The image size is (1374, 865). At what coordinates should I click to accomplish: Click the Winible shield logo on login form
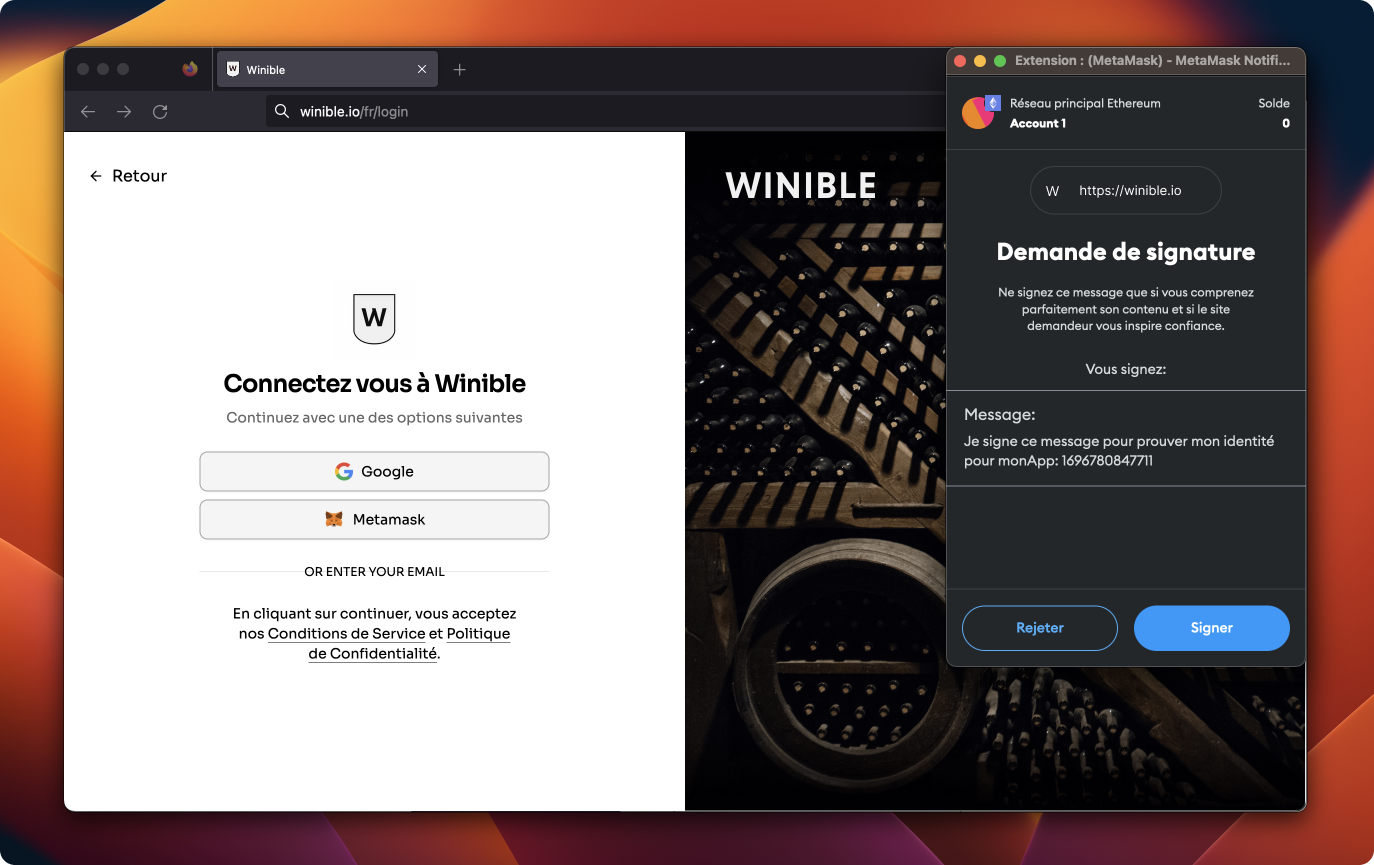click(374, 319)
